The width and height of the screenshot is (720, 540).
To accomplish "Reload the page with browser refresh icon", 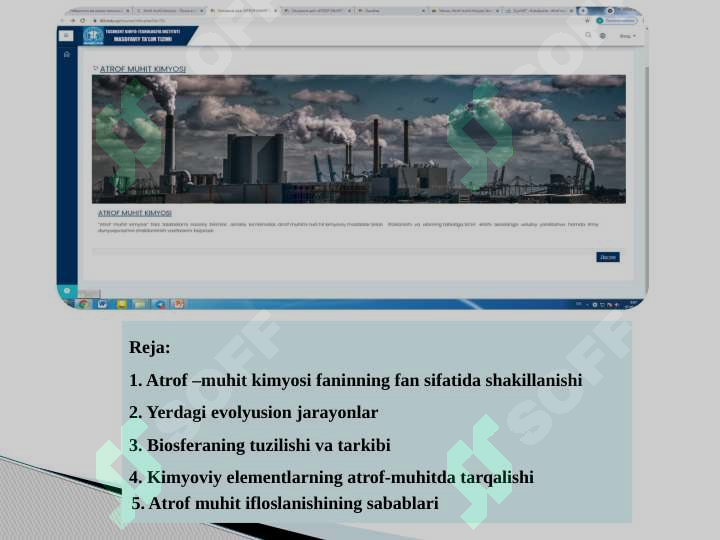I will pyautogui.click(x=83, y=21).
